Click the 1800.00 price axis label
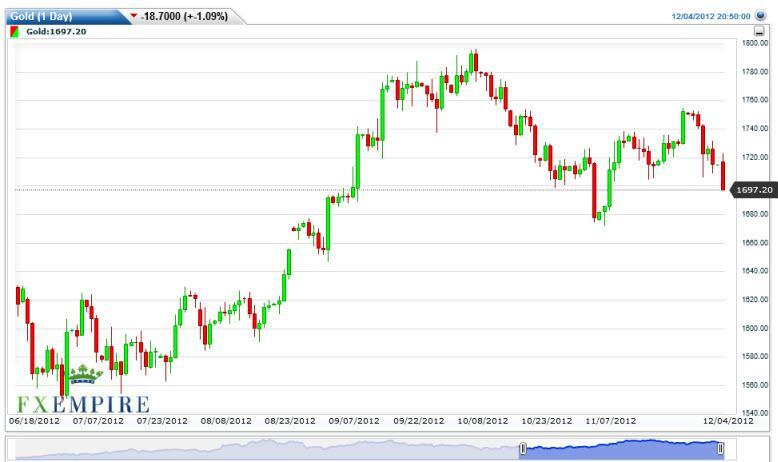Viewport: 778px width, 462px height. pos(754,43)
